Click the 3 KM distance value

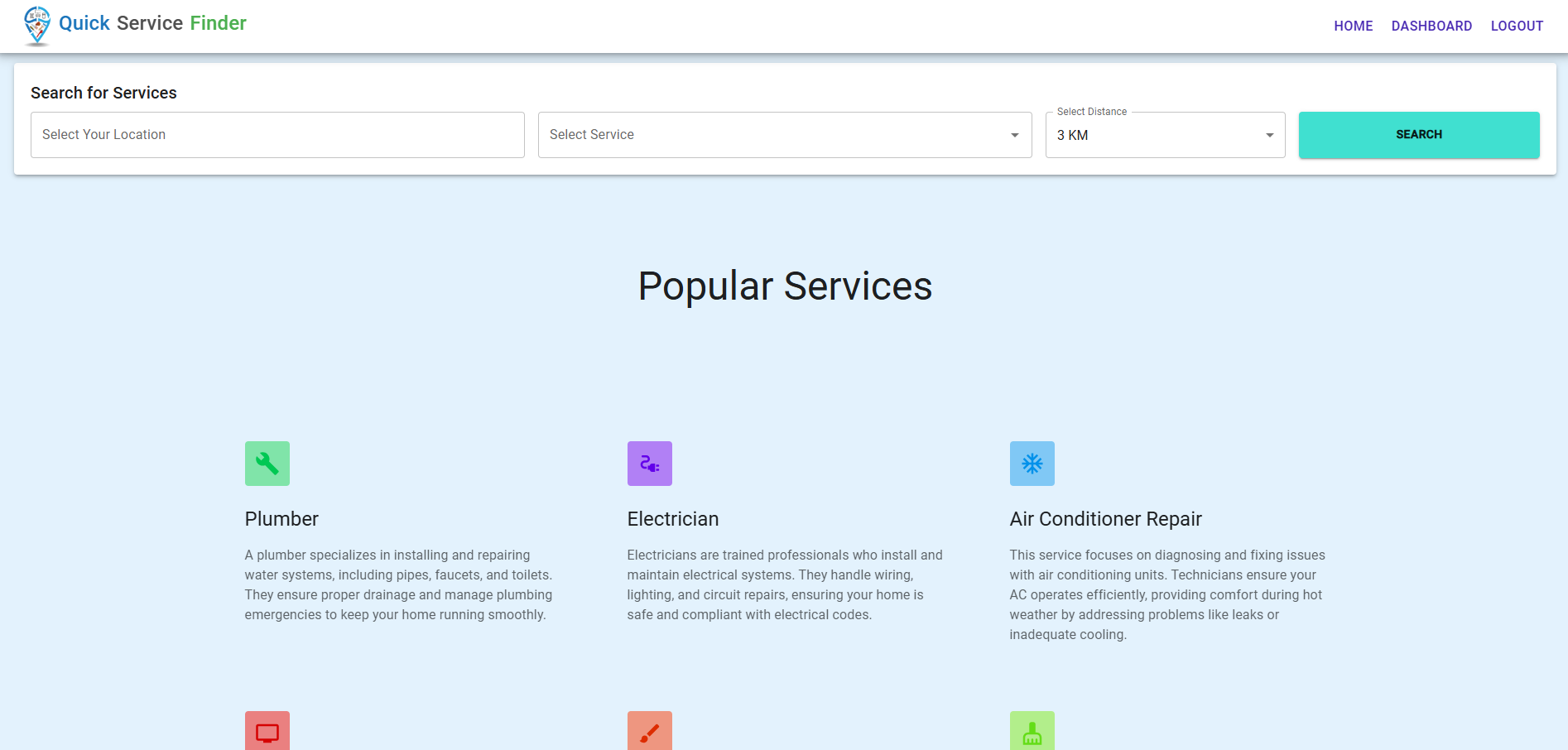click(x=1073, y=135)
